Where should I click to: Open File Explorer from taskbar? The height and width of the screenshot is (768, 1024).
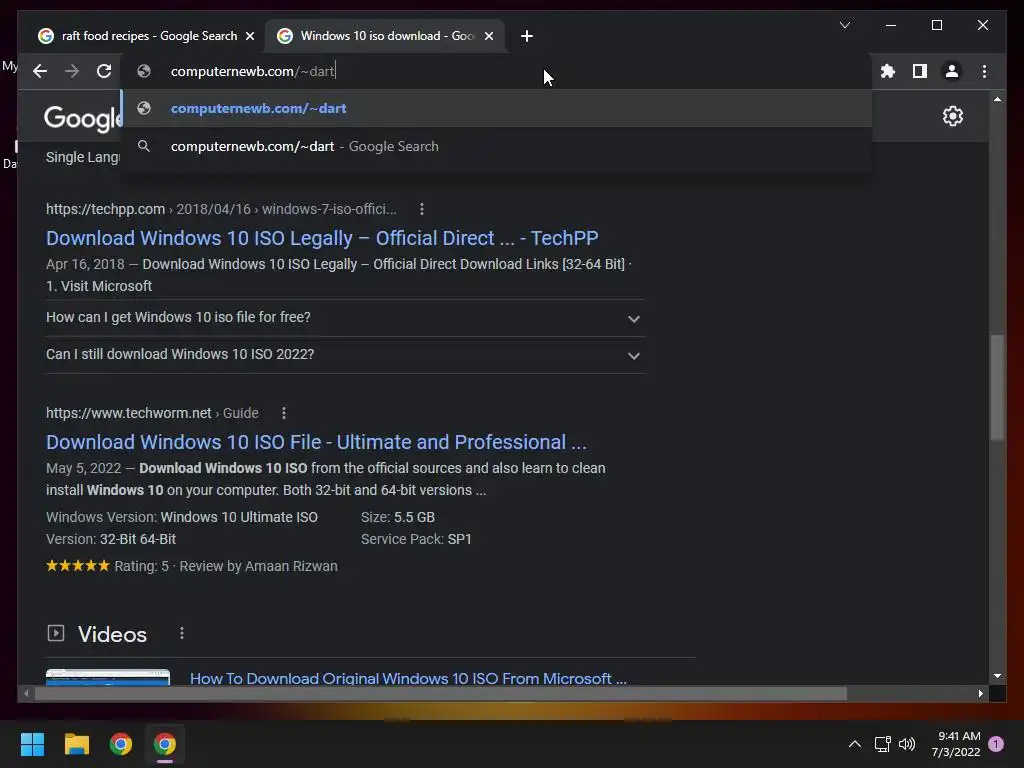[x=76, y=744]
